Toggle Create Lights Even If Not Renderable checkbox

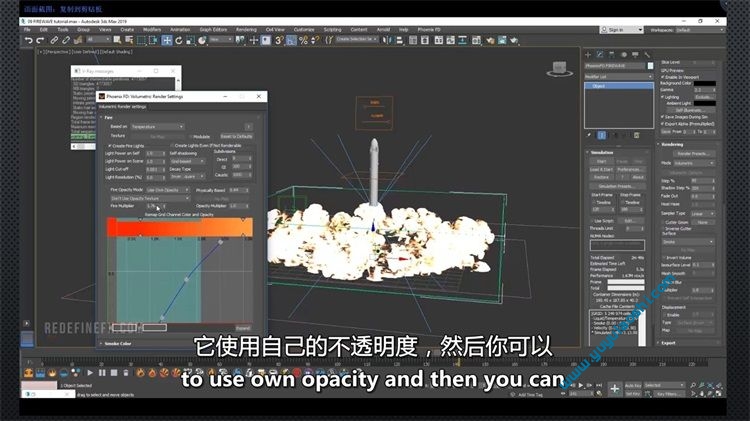[172, 146]
